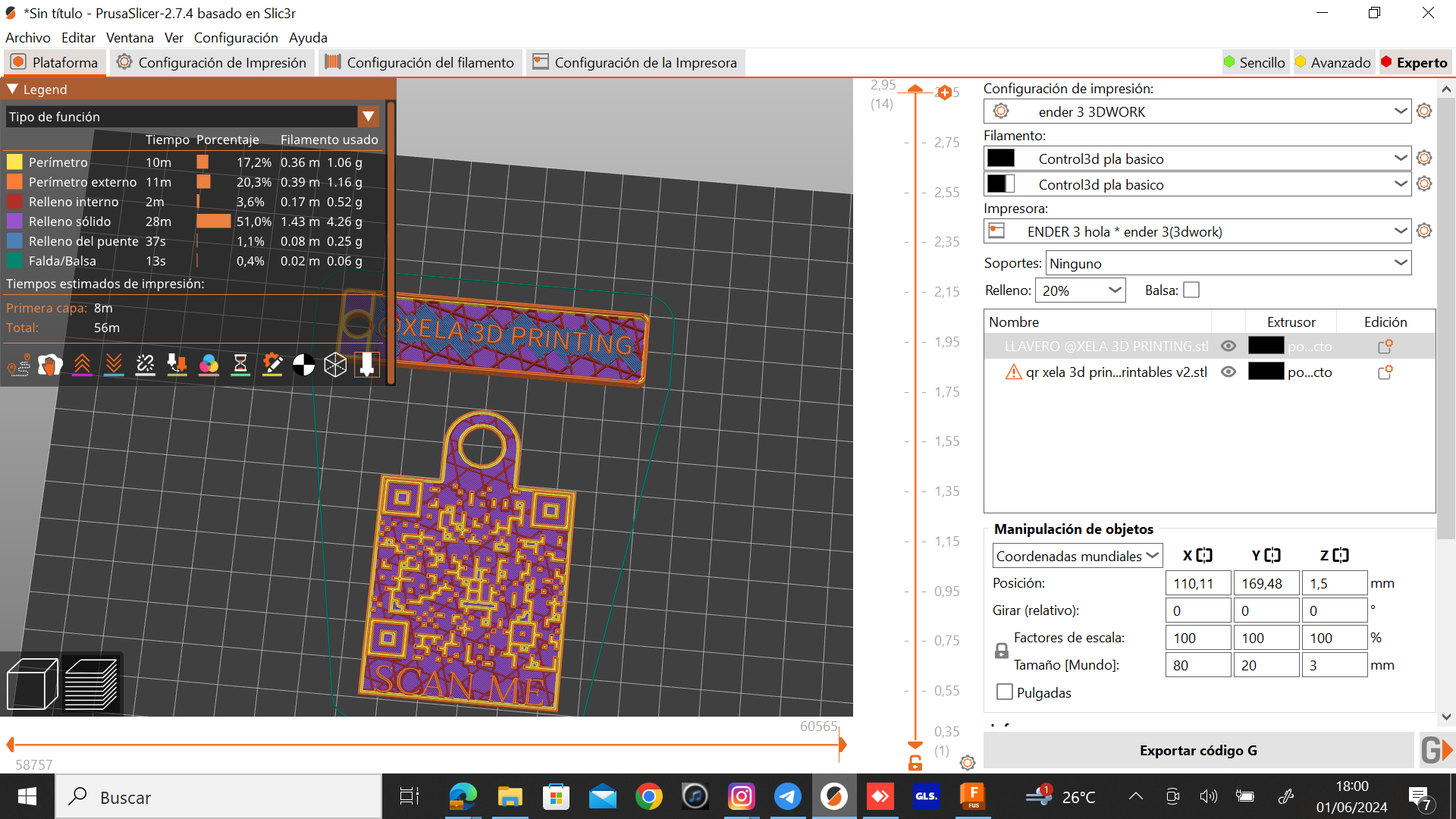The height and width of the screenshot is (819, 1456).
Task: Click warning triangle on qr xela object
Action: pyautogui.click(x=1013, y=372)
